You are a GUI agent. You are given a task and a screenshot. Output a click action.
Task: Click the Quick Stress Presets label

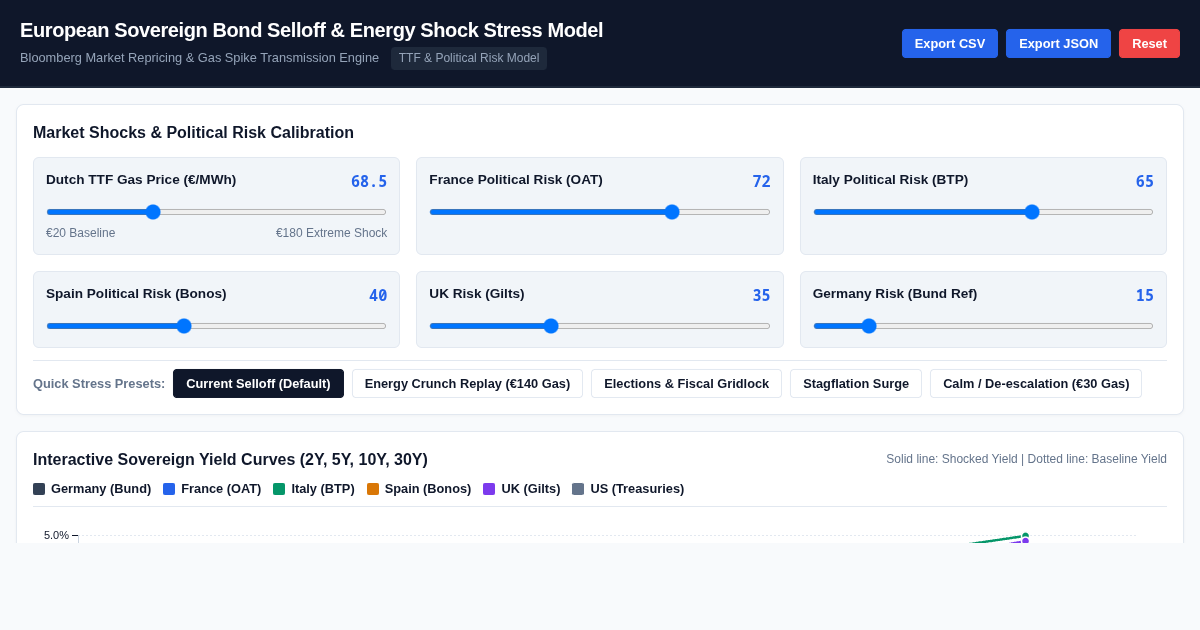(99, 384)
